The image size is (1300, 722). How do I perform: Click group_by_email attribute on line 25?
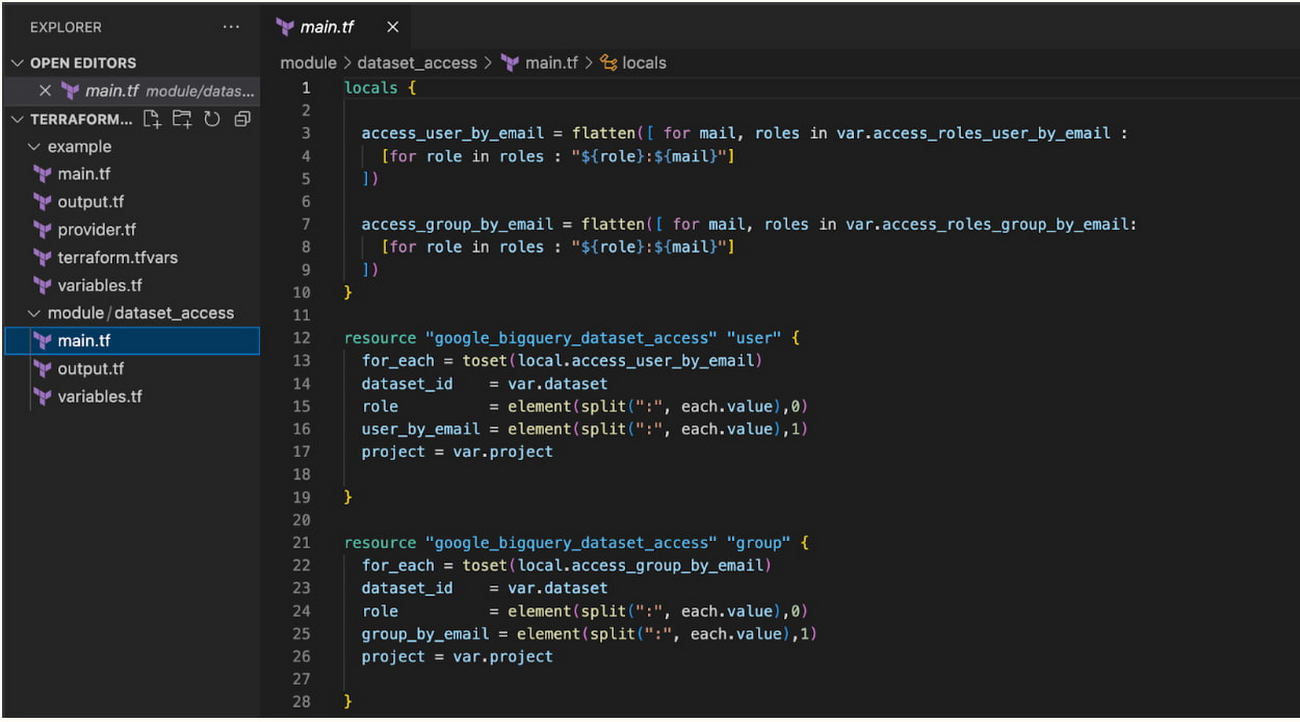tap(426, 634)
